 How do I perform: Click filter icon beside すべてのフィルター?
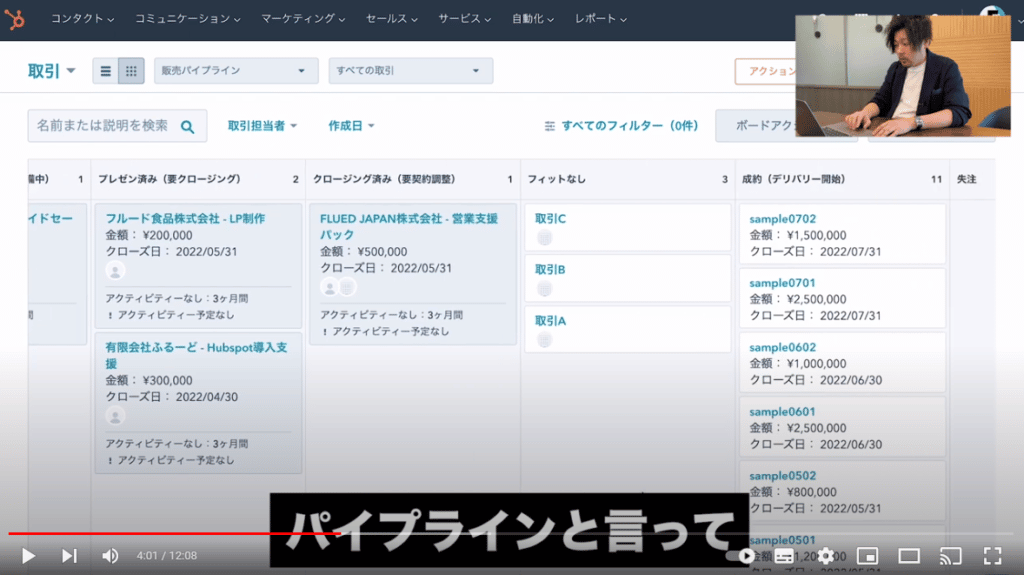pos(550,126)
